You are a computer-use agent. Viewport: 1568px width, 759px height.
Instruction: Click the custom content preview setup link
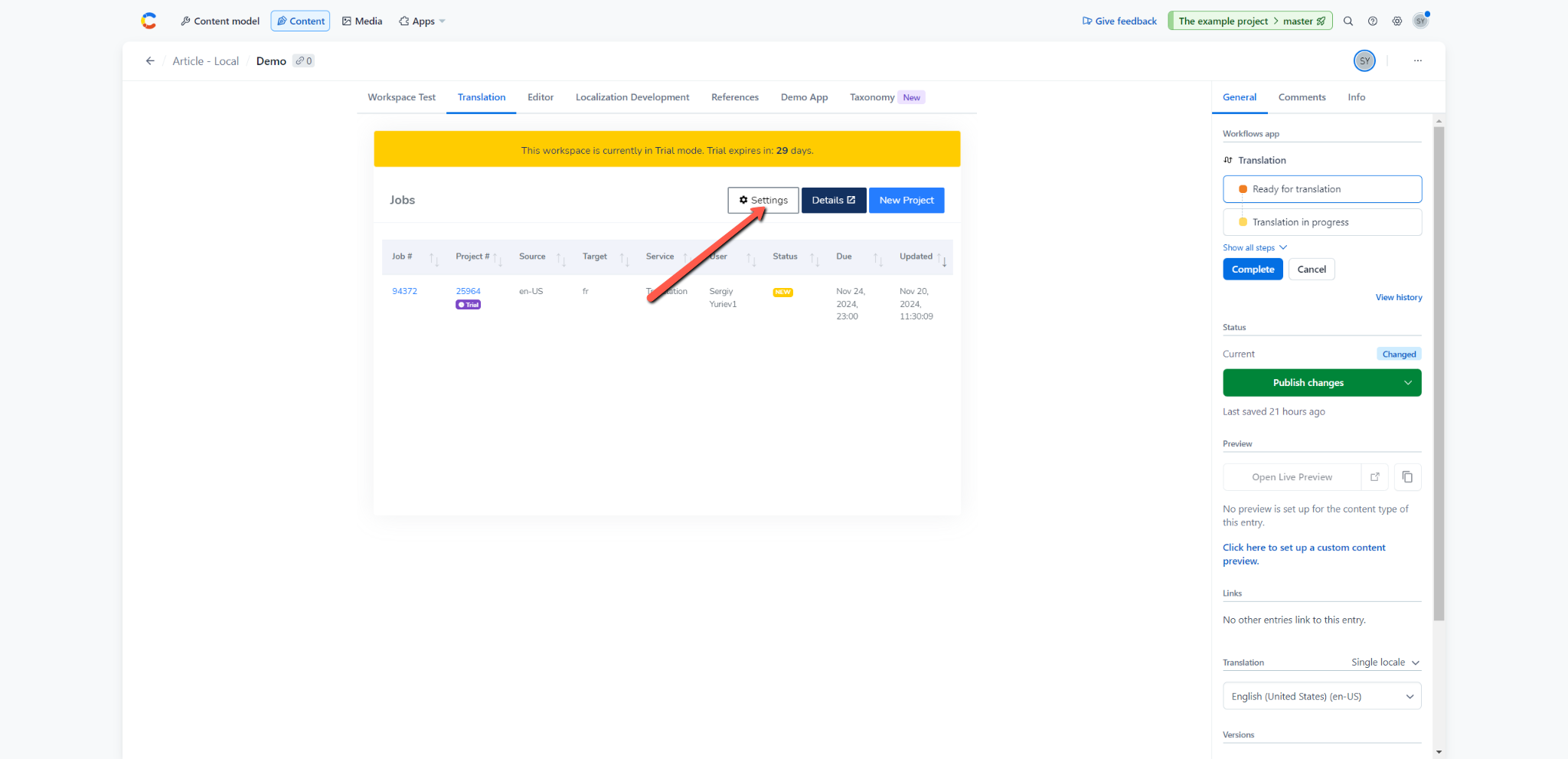tap(1304, 554)
